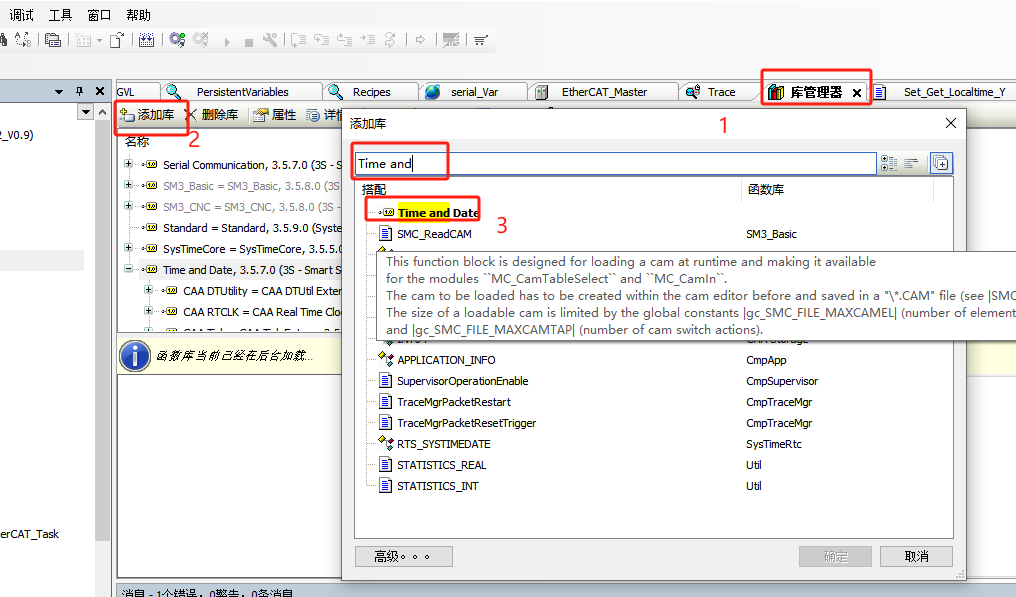Switch to the Trace tab
Screen dimensions: 1016x597
pos(721,92)
